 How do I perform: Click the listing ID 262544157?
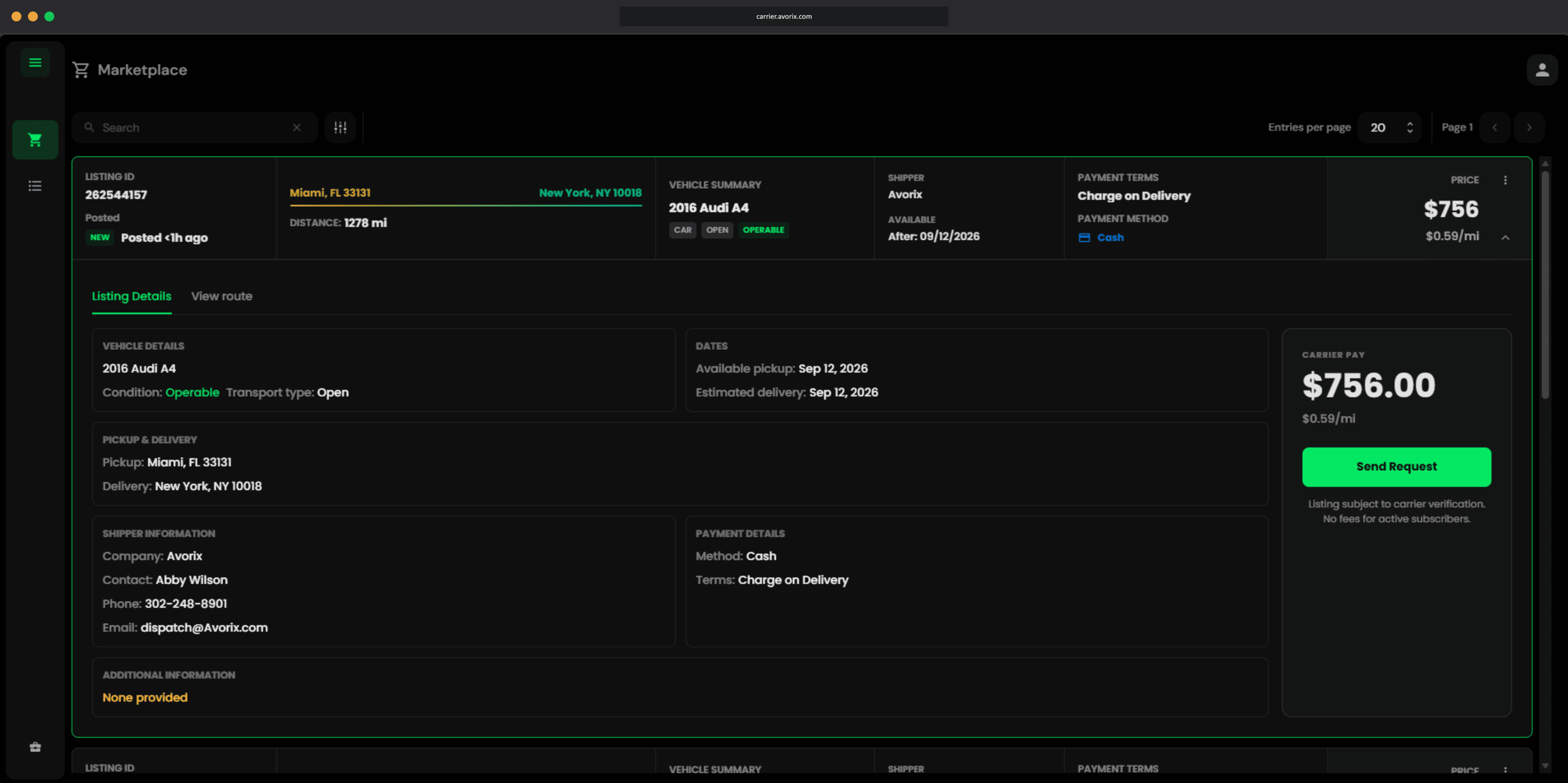pos(116,195)
